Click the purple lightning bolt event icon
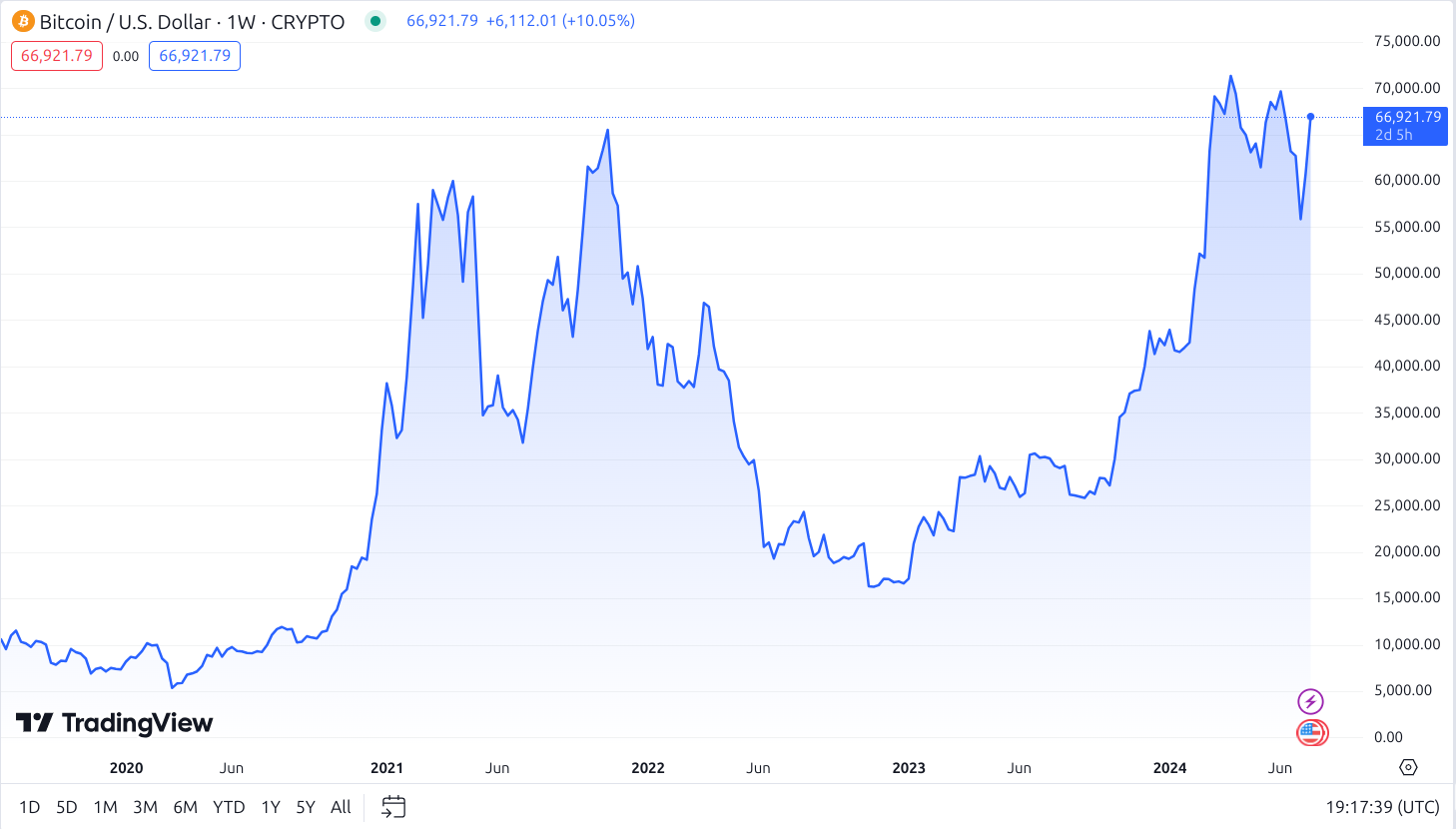 (1310, 702)
